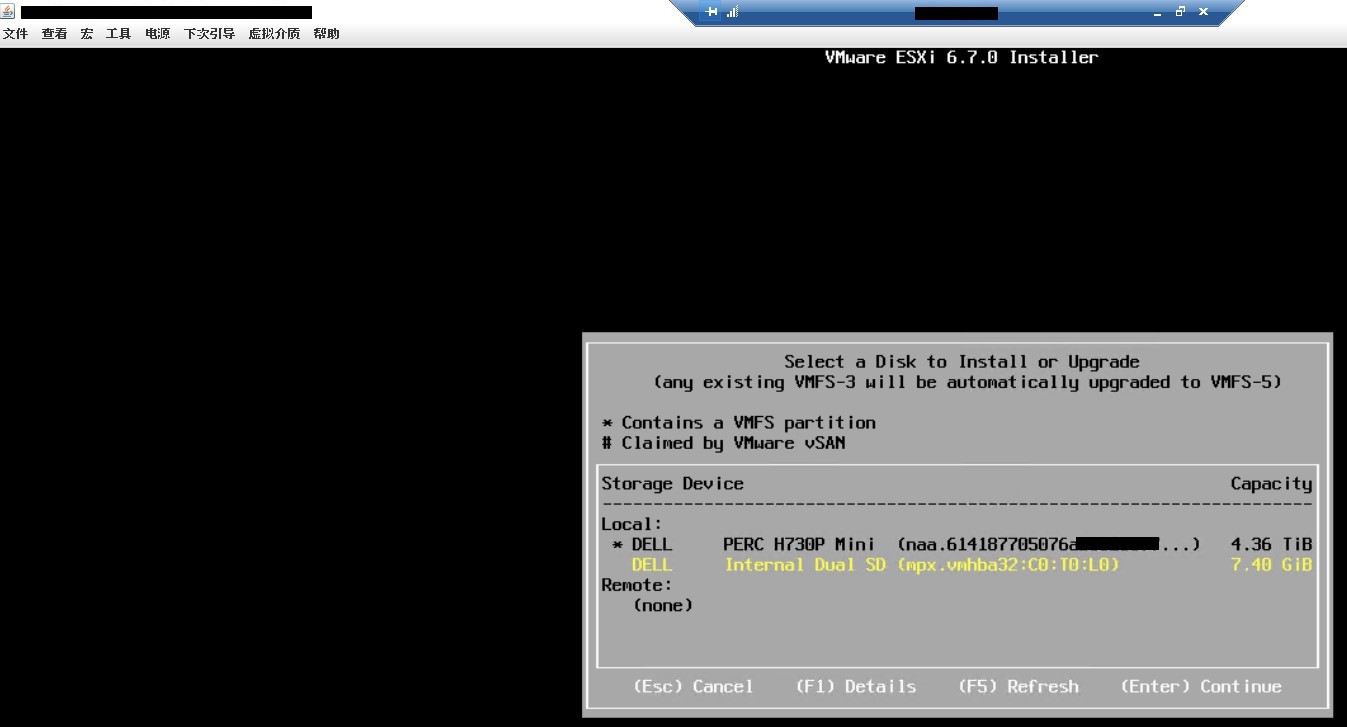Click the (none) entry under Remote

(x=663, y=605)
